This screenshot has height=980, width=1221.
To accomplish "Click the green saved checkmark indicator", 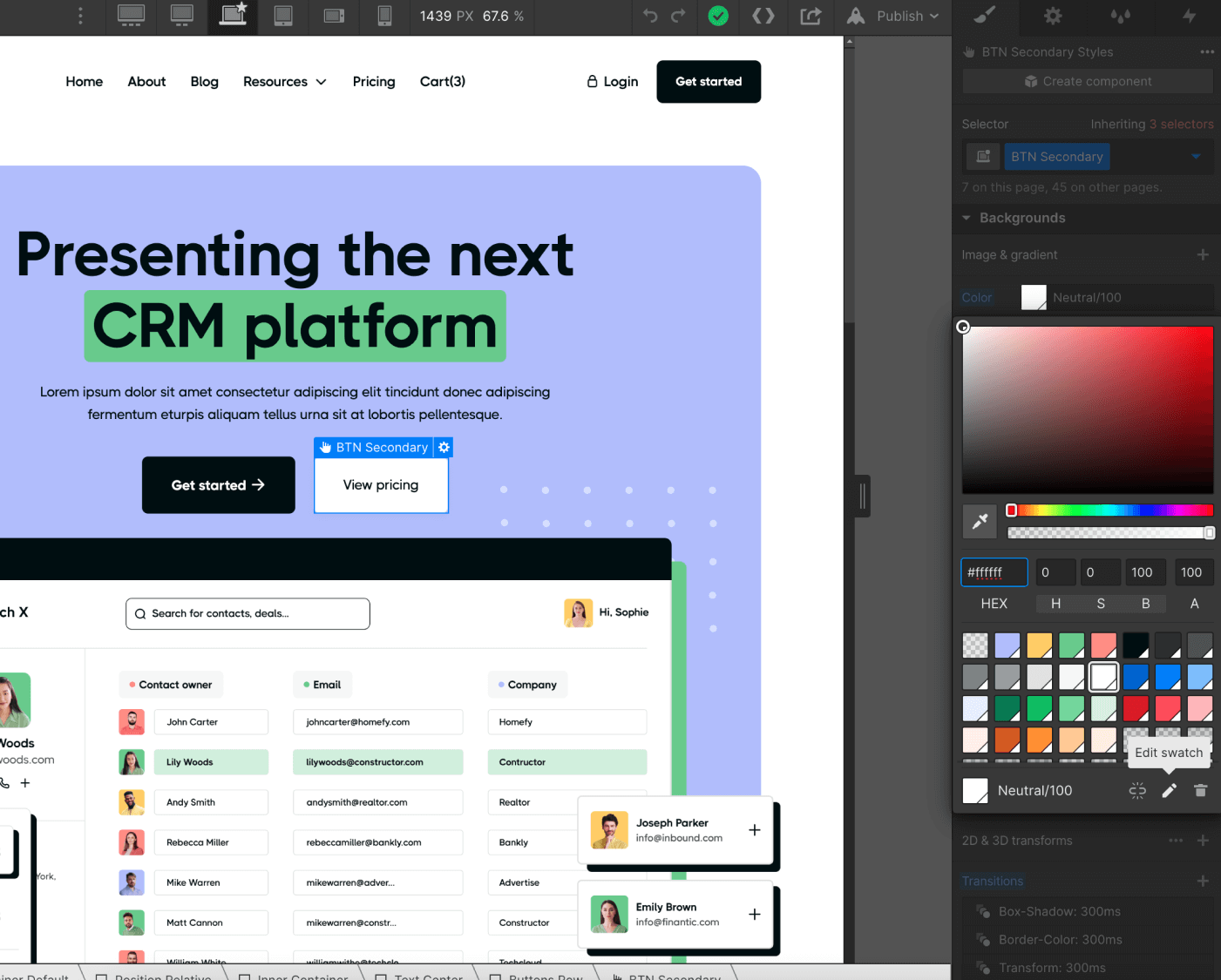I will point(718,17).
